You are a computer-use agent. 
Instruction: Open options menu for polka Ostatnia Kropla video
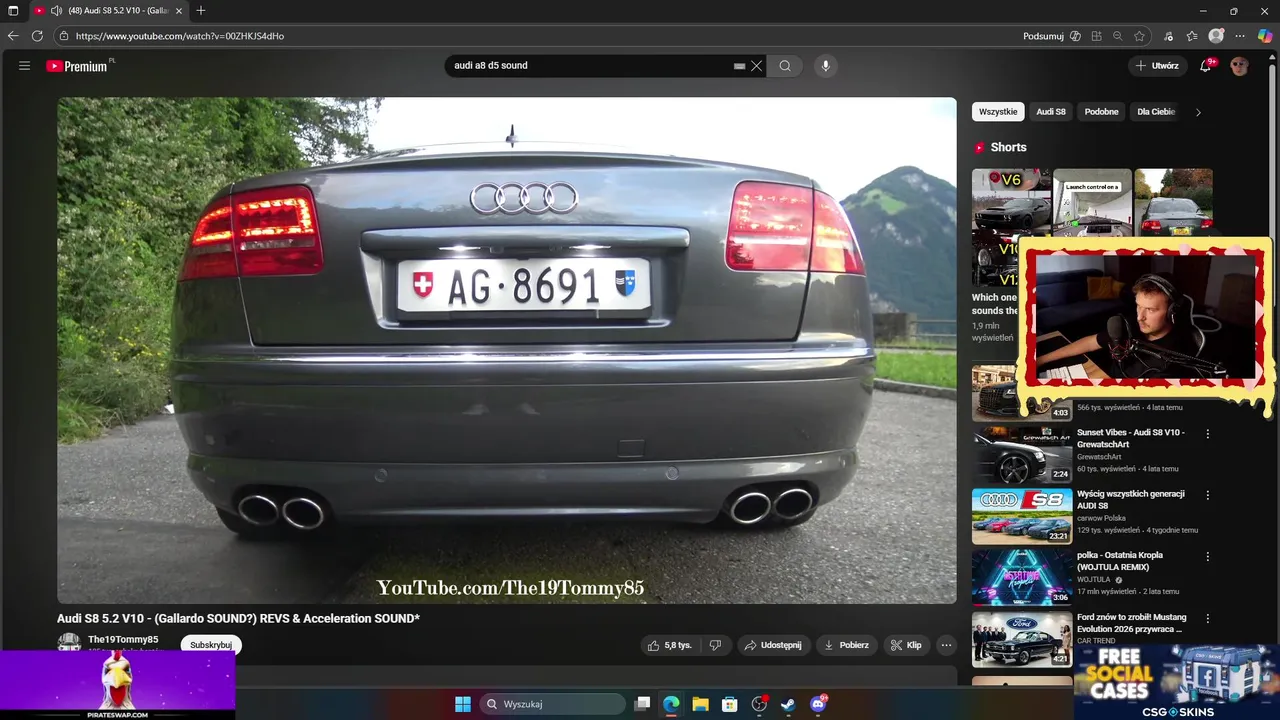[1207, 557]
